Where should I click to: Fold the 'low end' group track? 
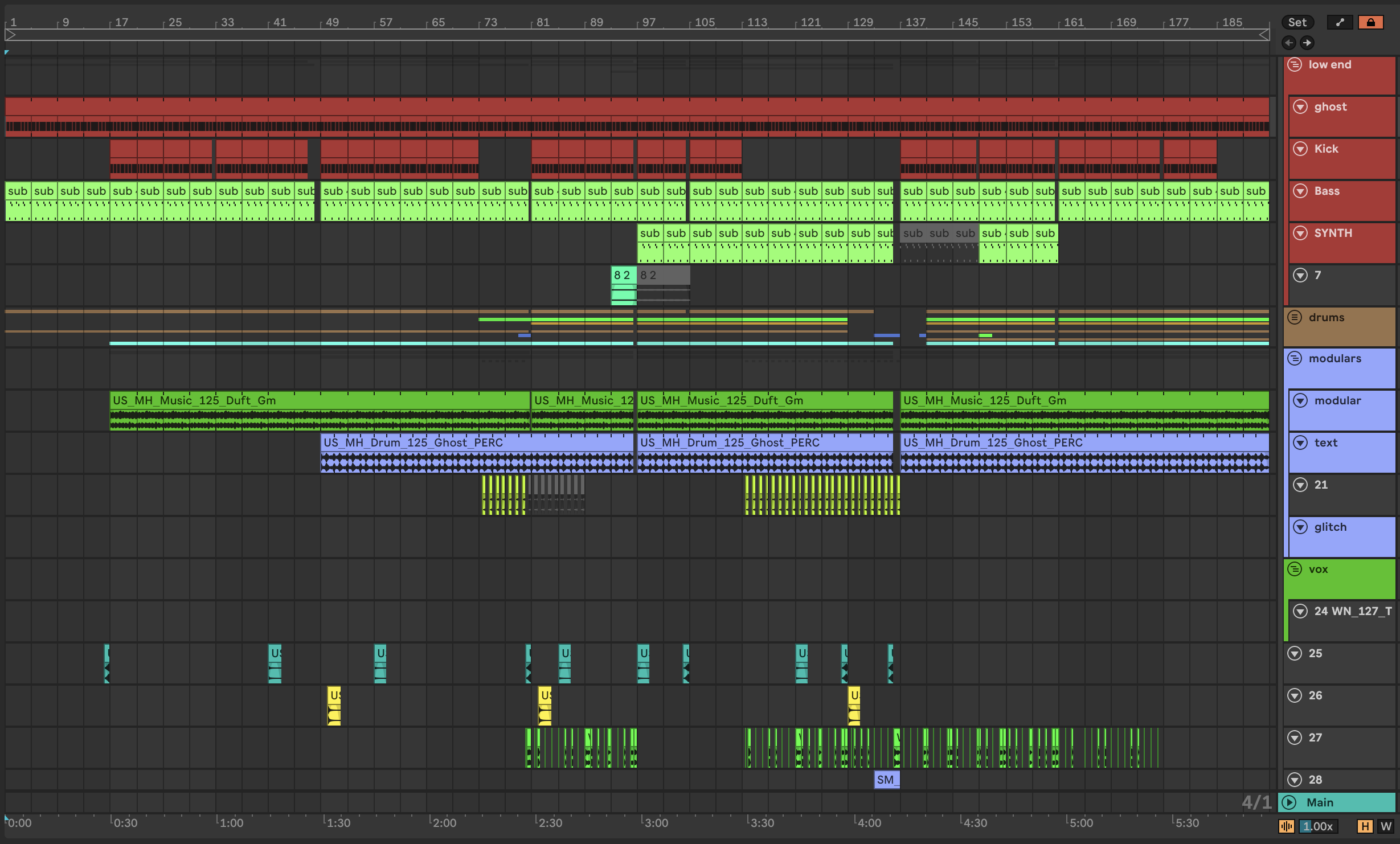point(1295,64)
